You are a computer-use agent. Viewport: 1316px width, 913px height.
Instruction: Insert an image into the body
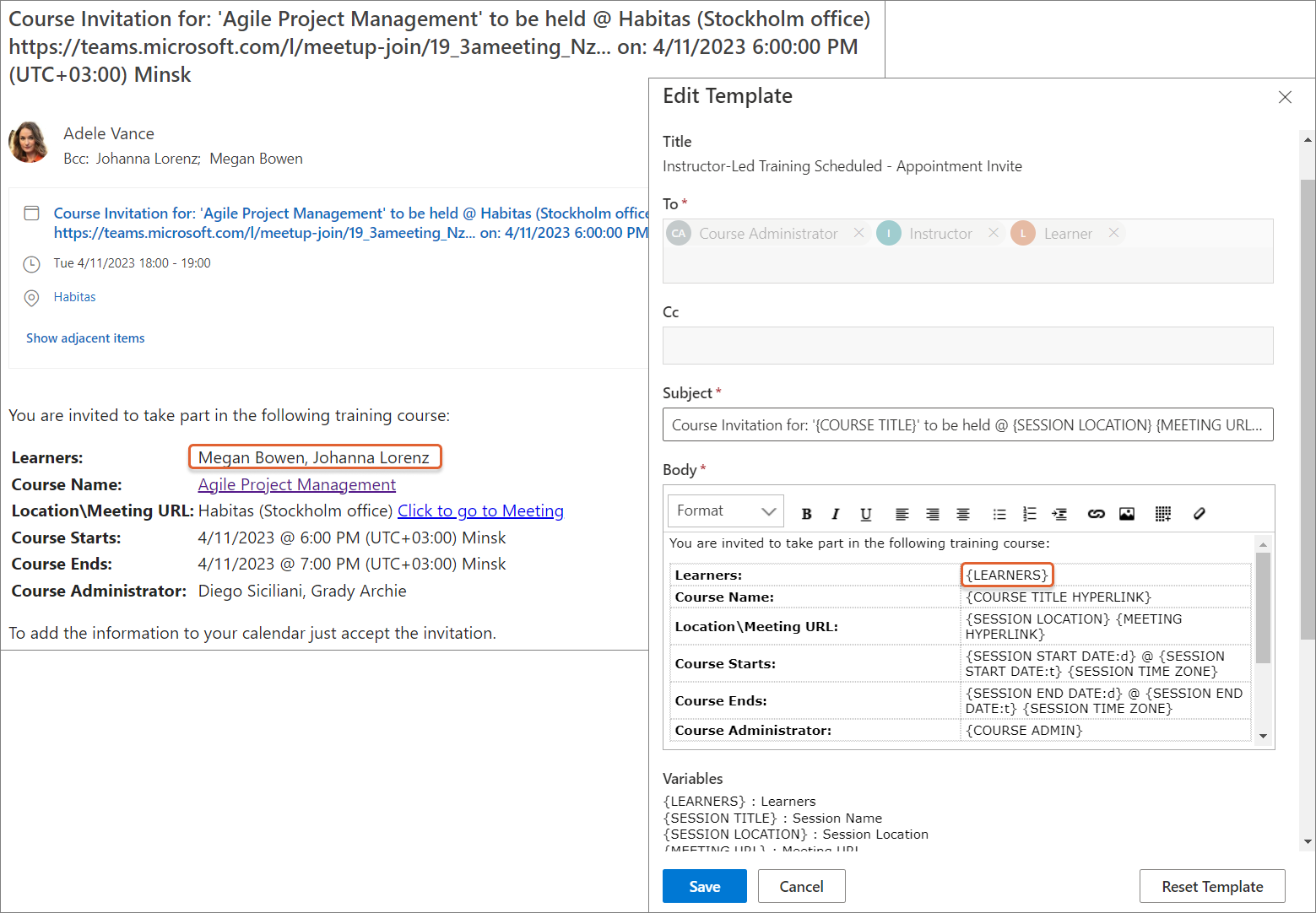coord(1126,514)
